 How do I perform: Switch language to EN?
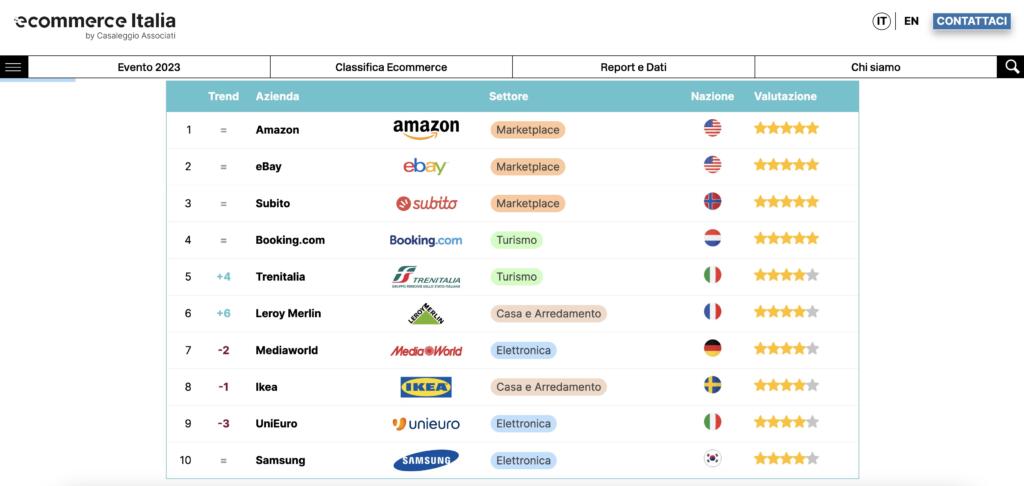coord(911,21)
